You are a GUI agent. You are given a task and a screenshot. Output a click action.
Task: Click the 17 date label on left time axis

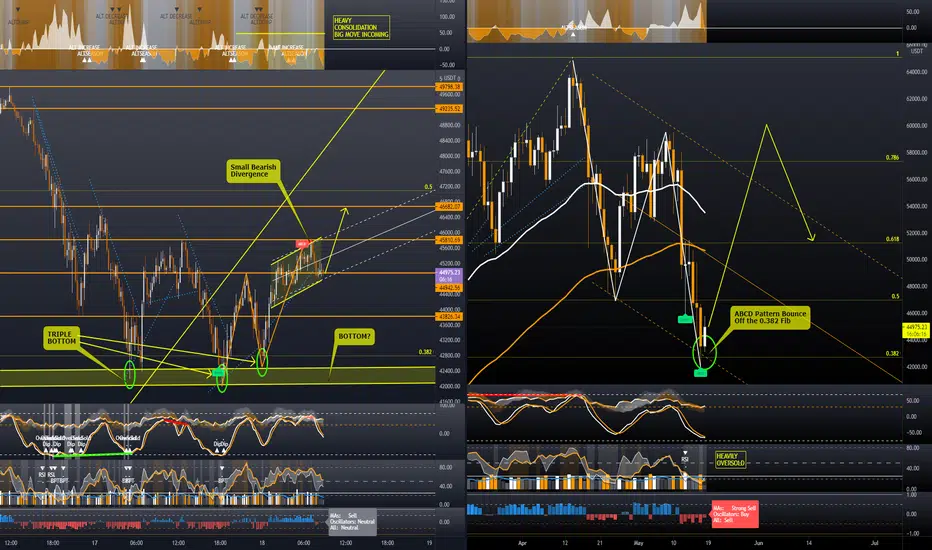pos(95,543)
